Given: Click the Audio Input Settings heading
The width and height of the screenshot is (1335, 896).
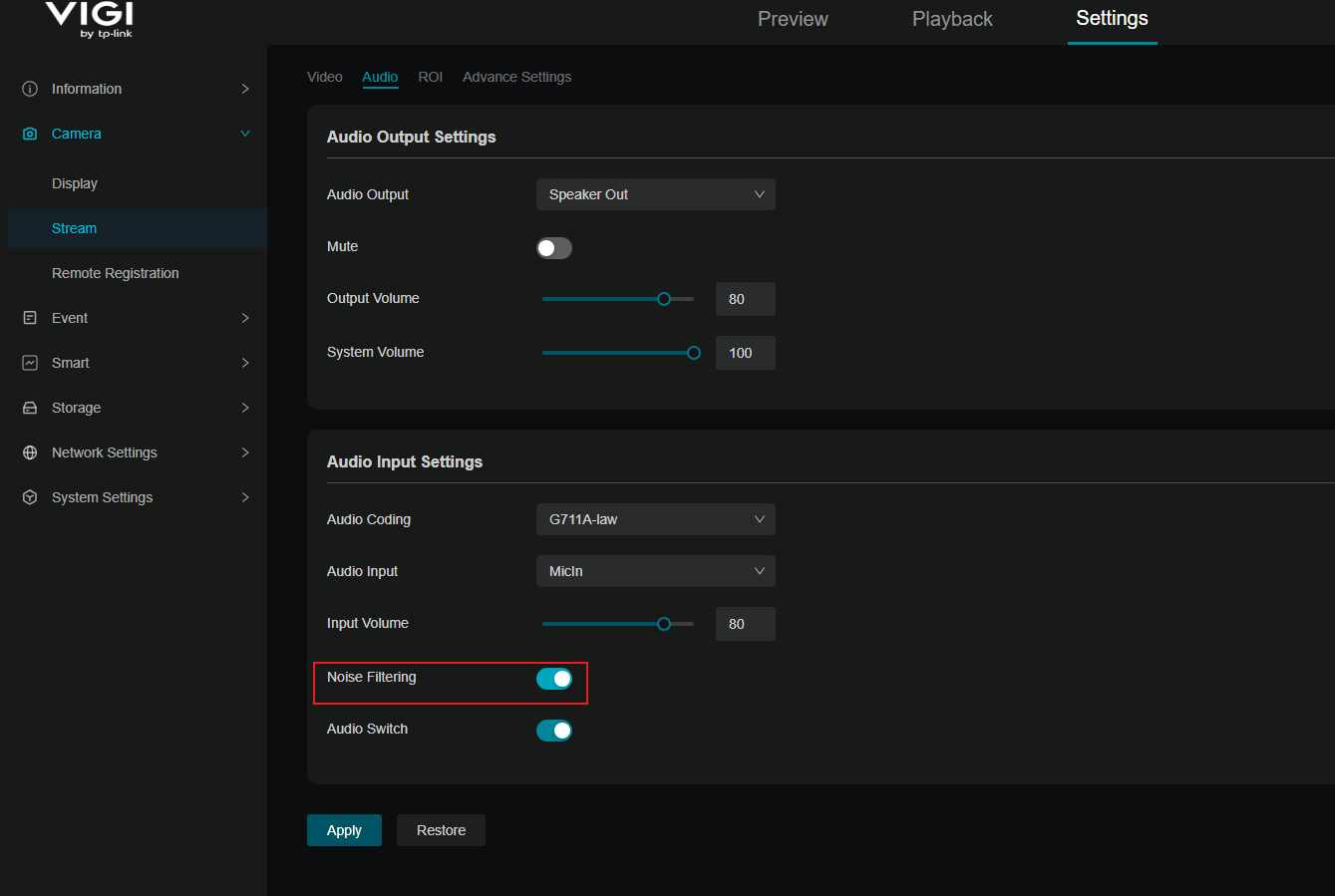Looking at the screenshot, I should point(405,461).
